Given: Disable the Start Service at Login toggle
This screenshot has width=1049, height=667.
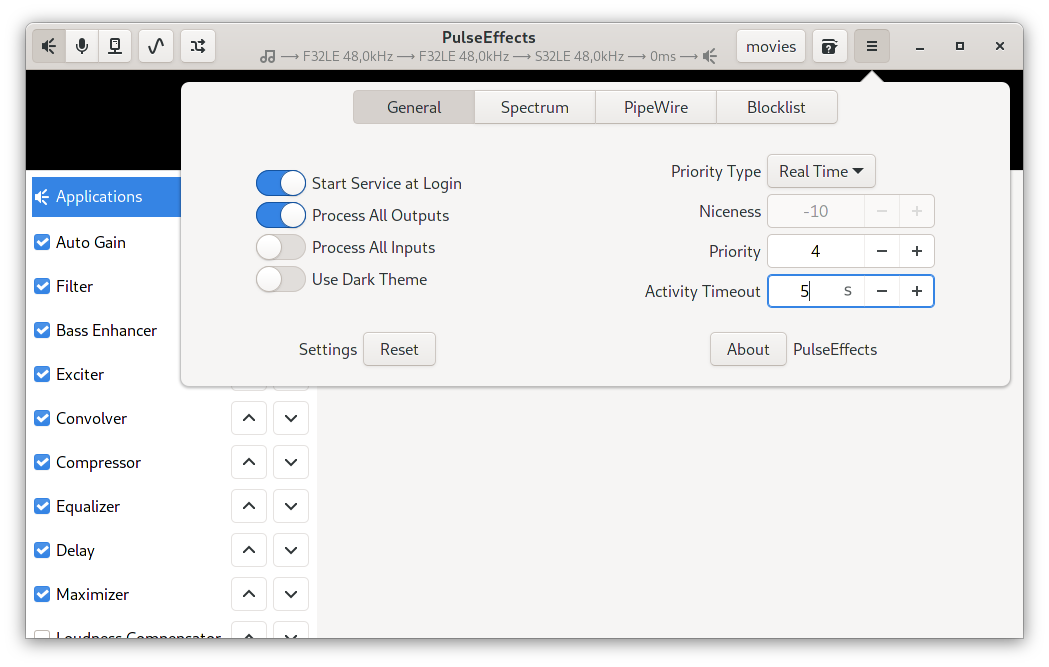Looking at the screenshot, I should coord(281,183).
